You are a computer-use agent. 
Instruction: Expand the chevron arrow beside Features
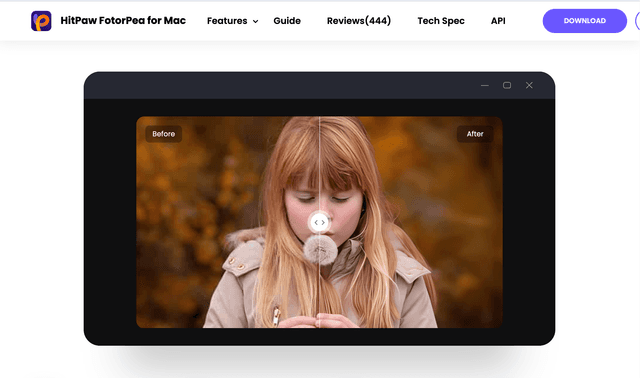pos(256,21)
